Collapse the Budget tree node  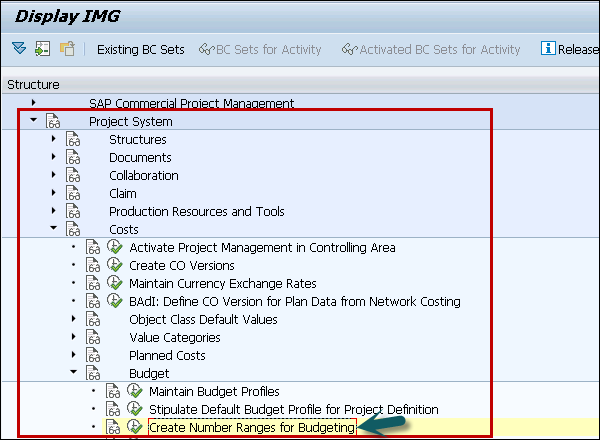coord(73,373)
